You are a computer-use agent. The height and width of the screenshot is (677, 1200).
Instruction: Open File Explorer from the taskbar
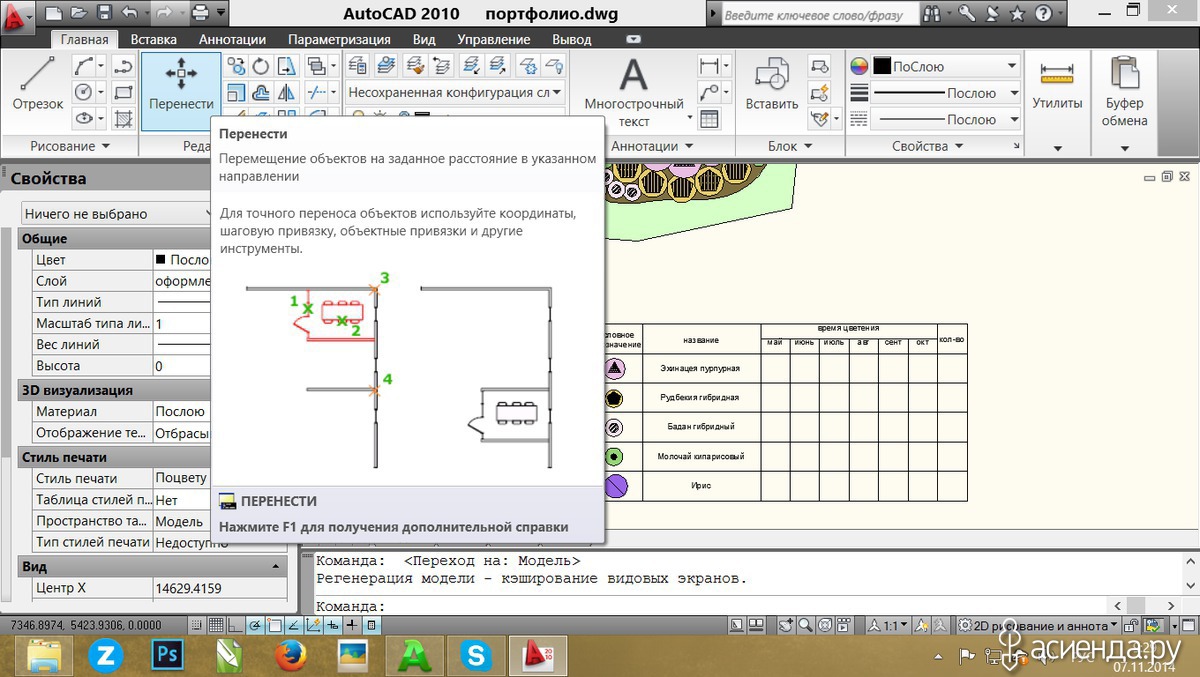coord(44,655)
